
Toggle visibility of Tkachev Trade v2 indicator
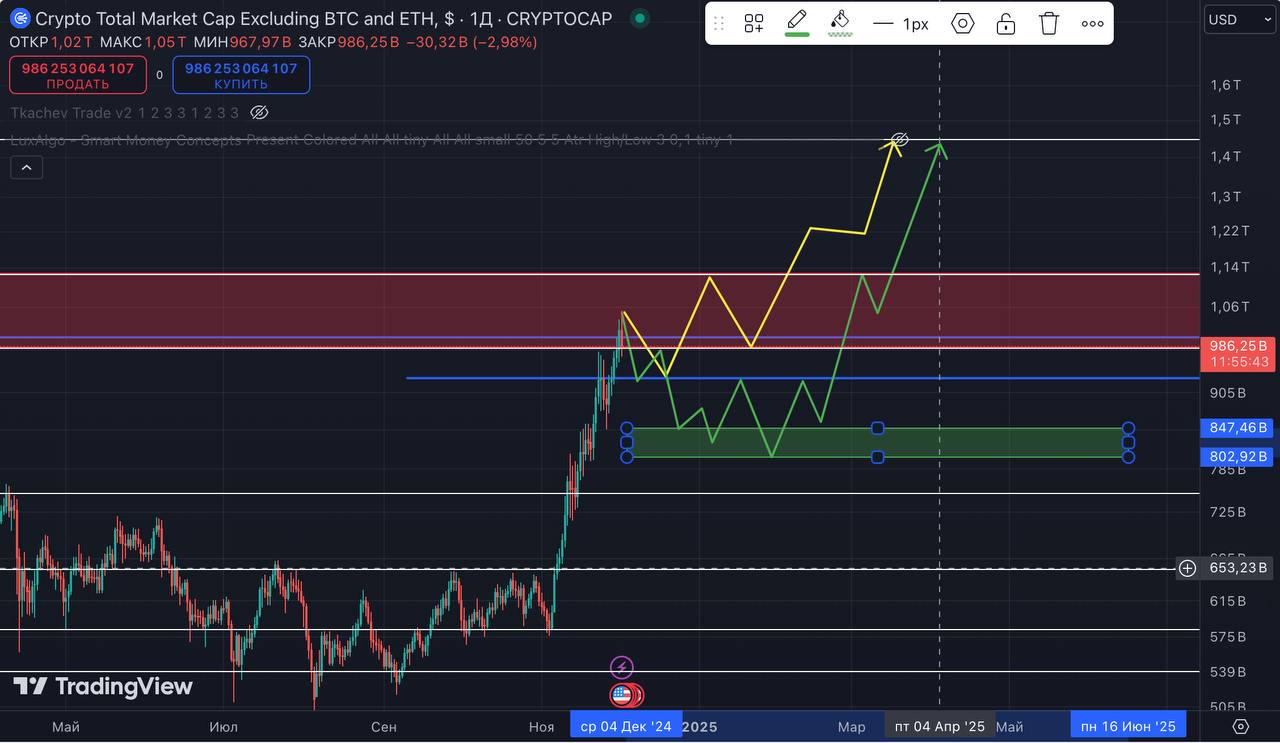[x=259, y=113]
